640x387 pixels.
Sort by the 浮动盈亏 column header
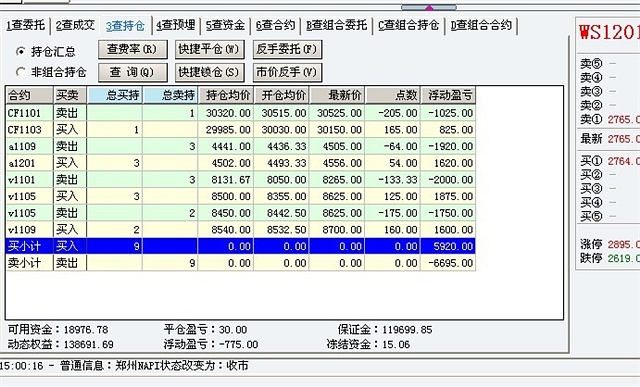[448, 95]
